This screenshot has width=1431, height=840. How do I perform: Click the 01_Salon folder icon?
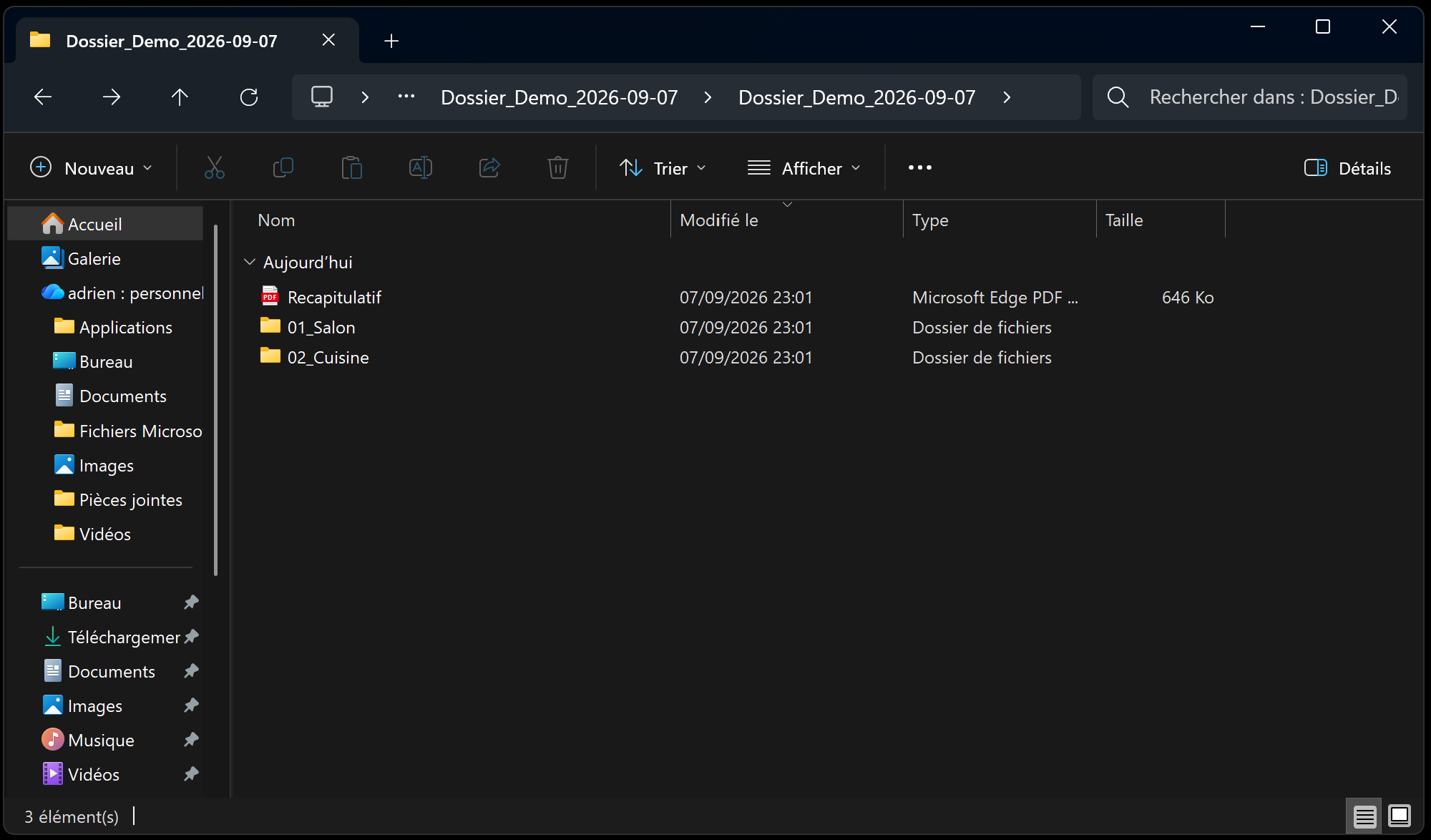pyautogui.click(x=270, y=326)
